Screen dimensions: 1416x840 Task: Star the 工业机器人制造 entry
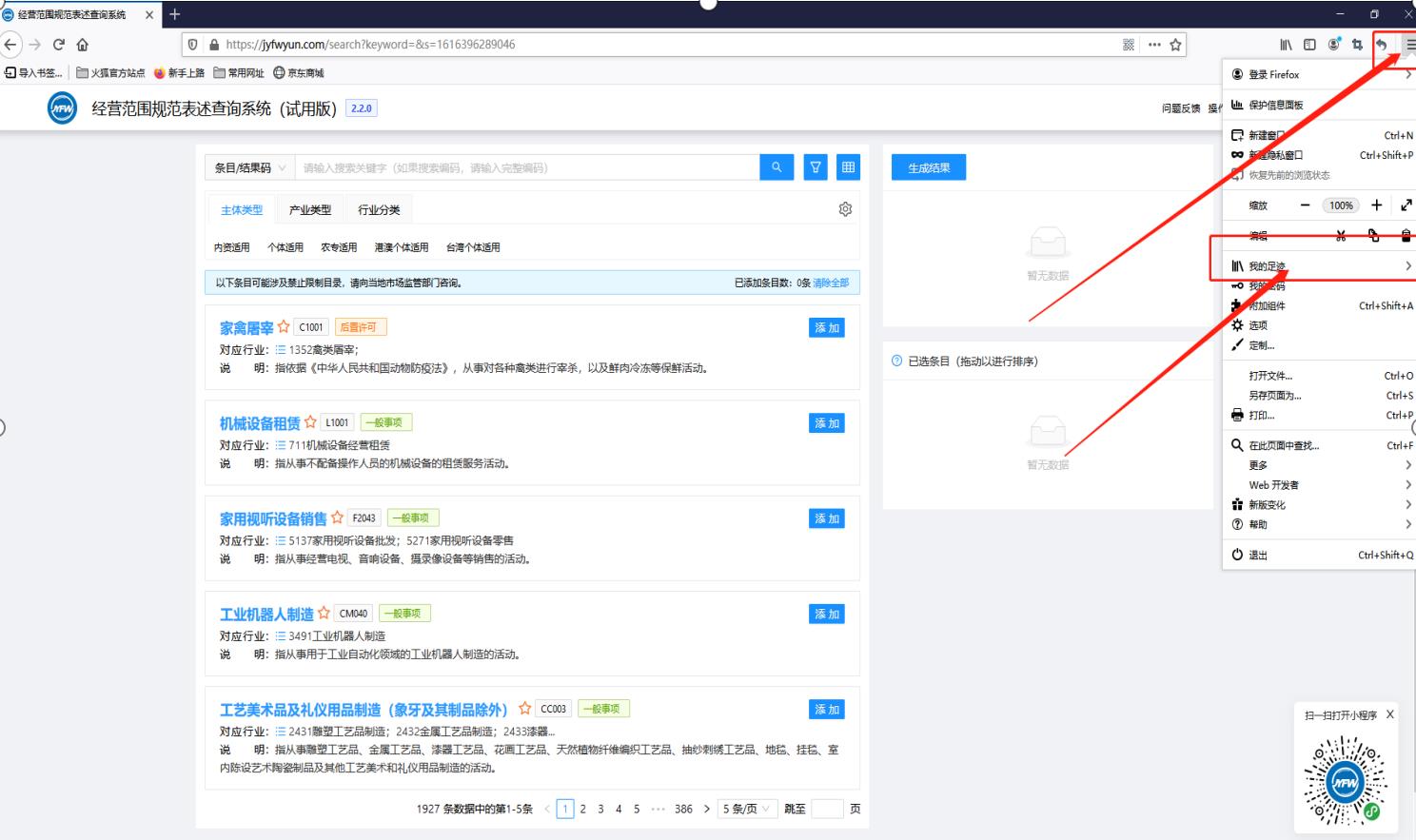pos(324,614)
